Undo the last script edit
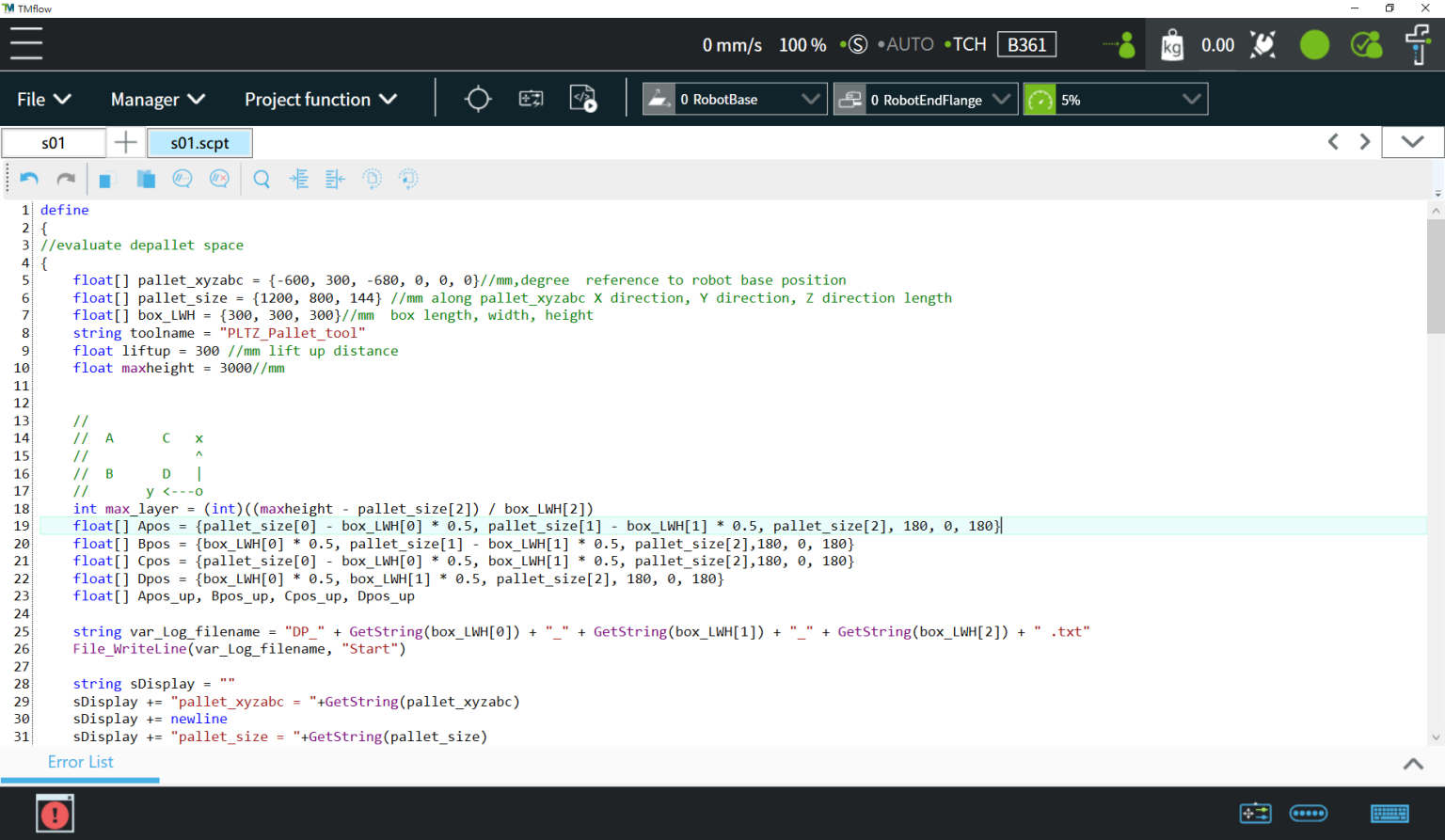This screenshot has width=1445, height=840. [x=28, y=179]
